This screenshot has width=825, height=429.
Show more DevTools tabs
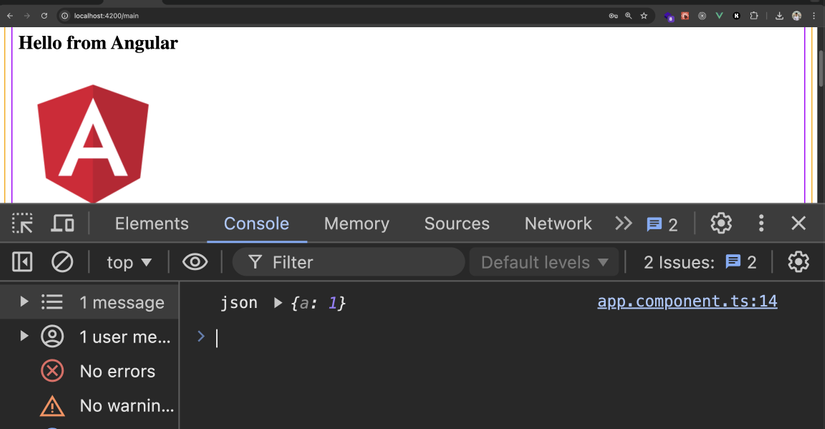click(x=623, y=224)
